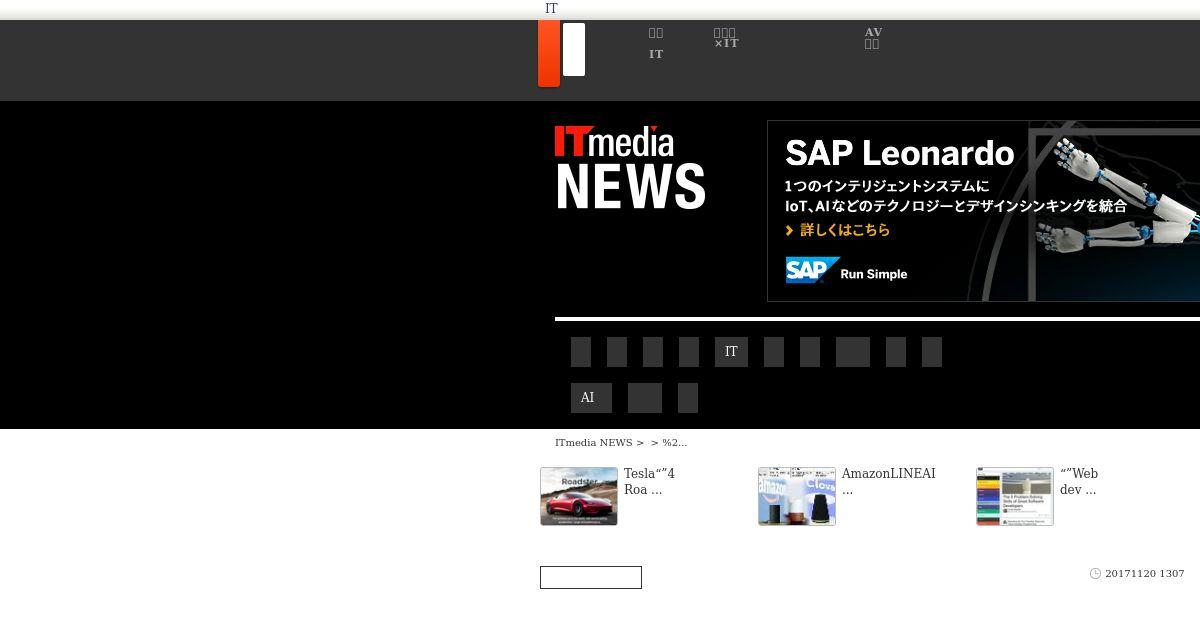Screen dimensions: 1200x630
Task: Click the ITmedia NEWS logo
Action: pos(630,167)
